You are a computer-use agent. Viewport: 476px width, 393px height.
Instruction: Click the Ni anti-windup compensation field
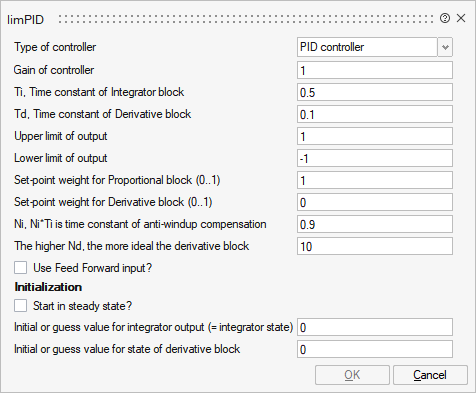point(375,224)
